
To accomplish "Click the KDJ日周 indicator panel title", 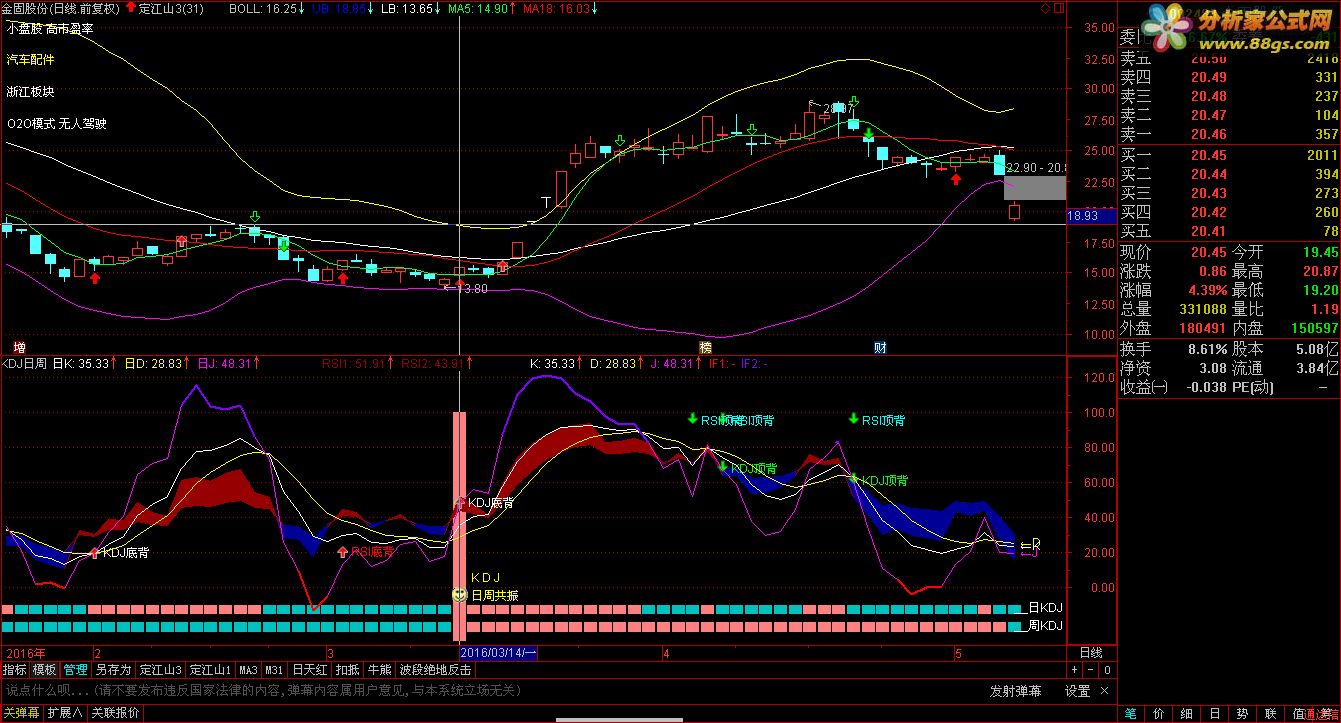I will (24, 364).
